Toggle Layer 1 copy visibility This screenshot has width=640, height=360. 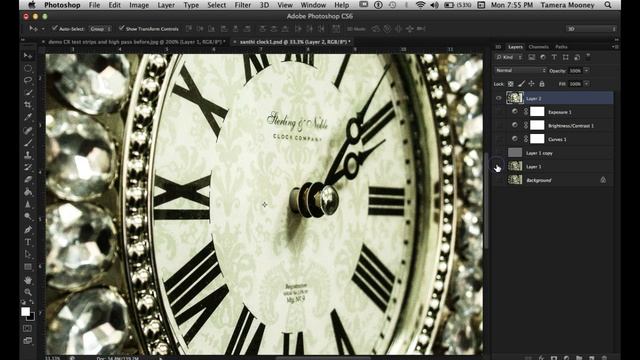click(x=498, y=153)
